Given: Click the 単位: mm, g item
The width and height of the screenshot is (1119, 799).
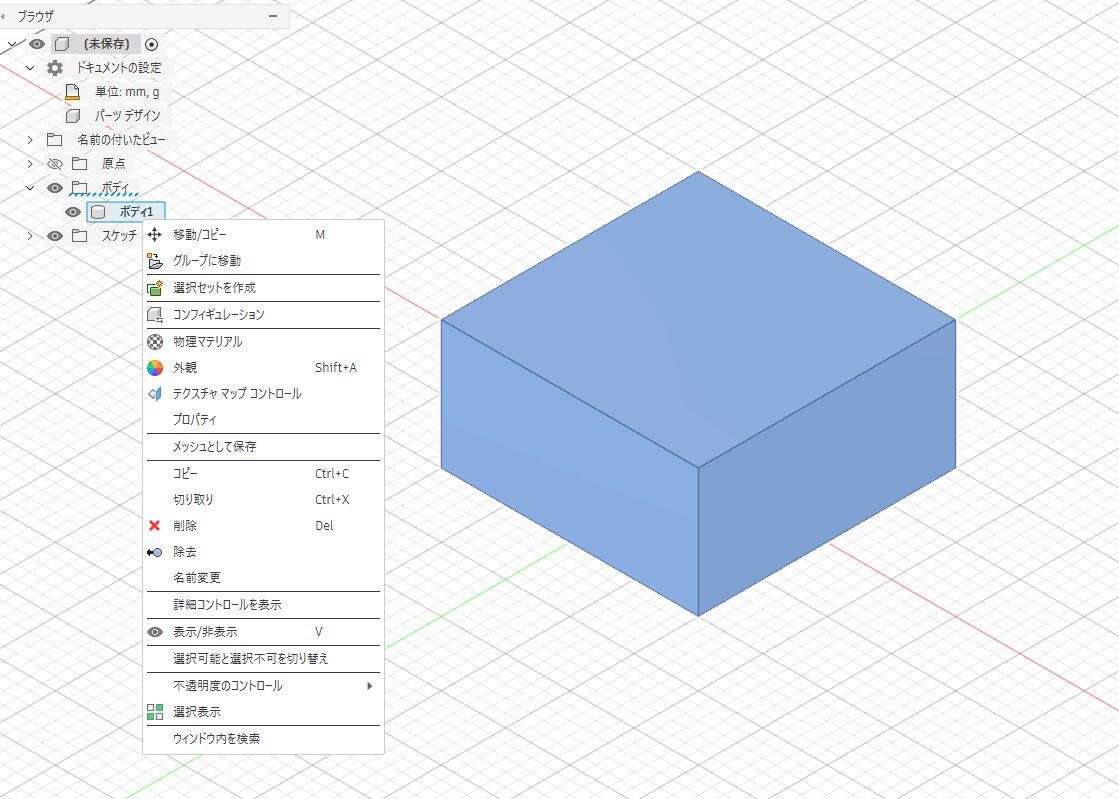Looking at the screenshot, I should [126, 92].
